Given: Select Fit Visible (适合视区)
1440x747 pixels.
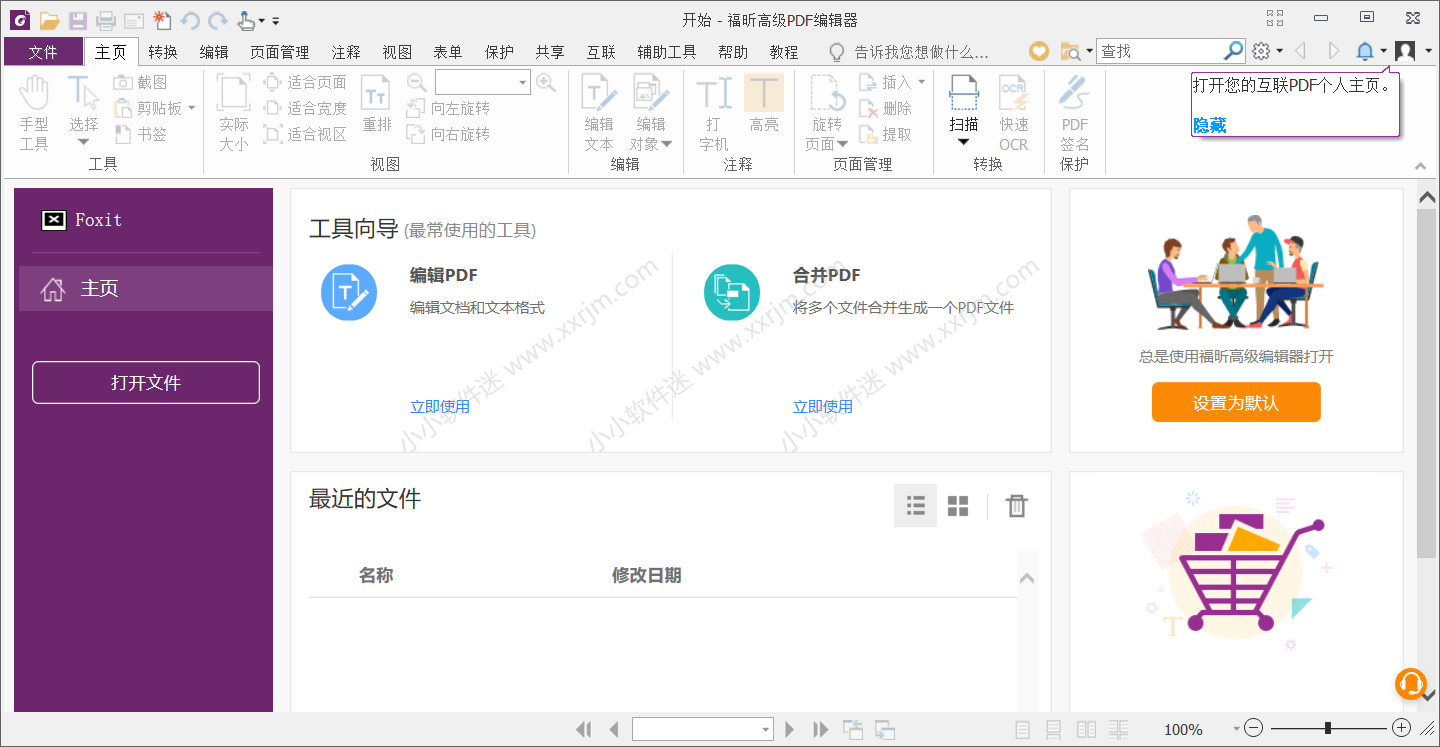Looking at the screenshot, I should pyautogui.click(x=305, y=134).
